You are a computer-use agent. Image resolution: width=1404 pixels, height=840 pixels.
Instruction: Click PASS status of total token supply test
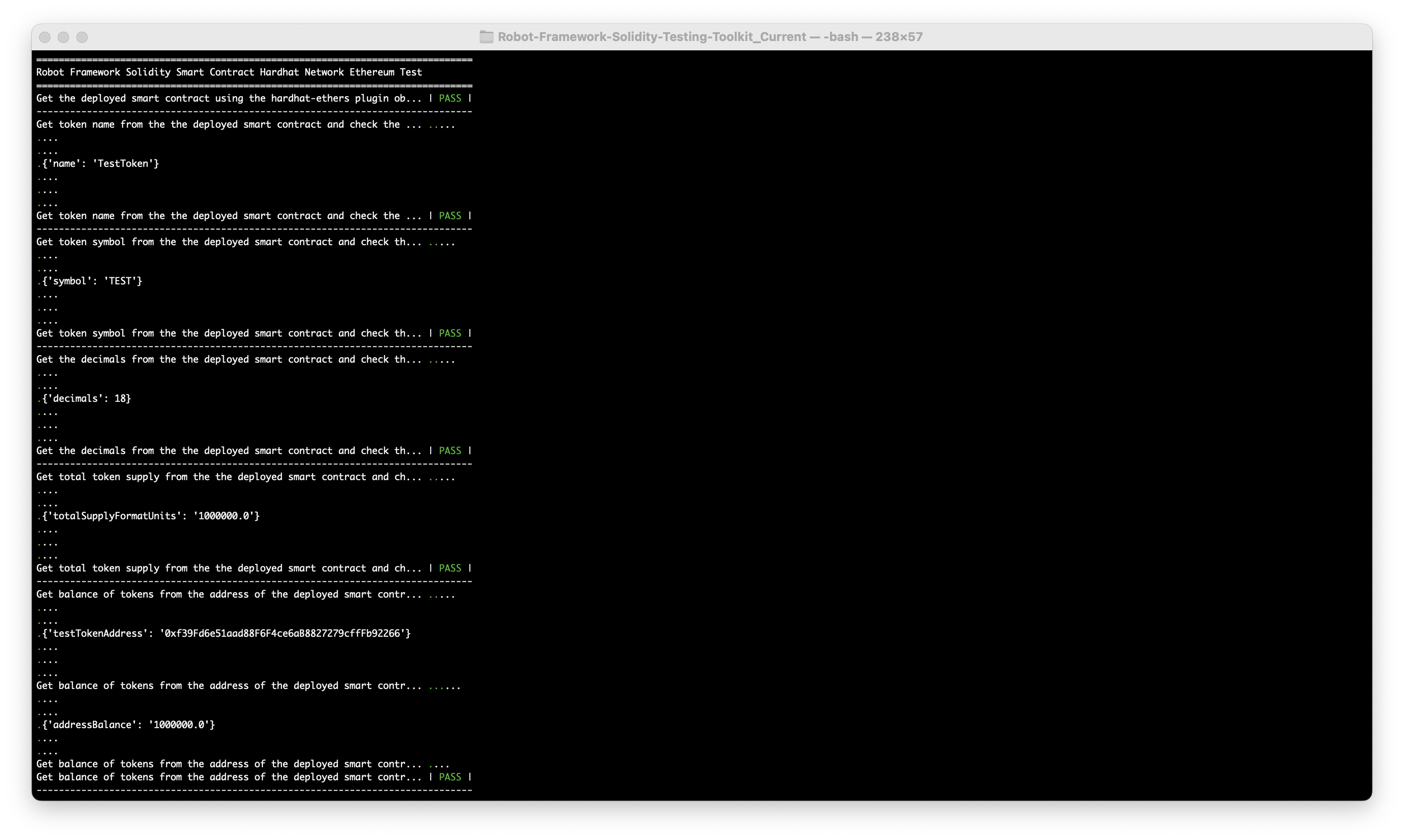450,568
